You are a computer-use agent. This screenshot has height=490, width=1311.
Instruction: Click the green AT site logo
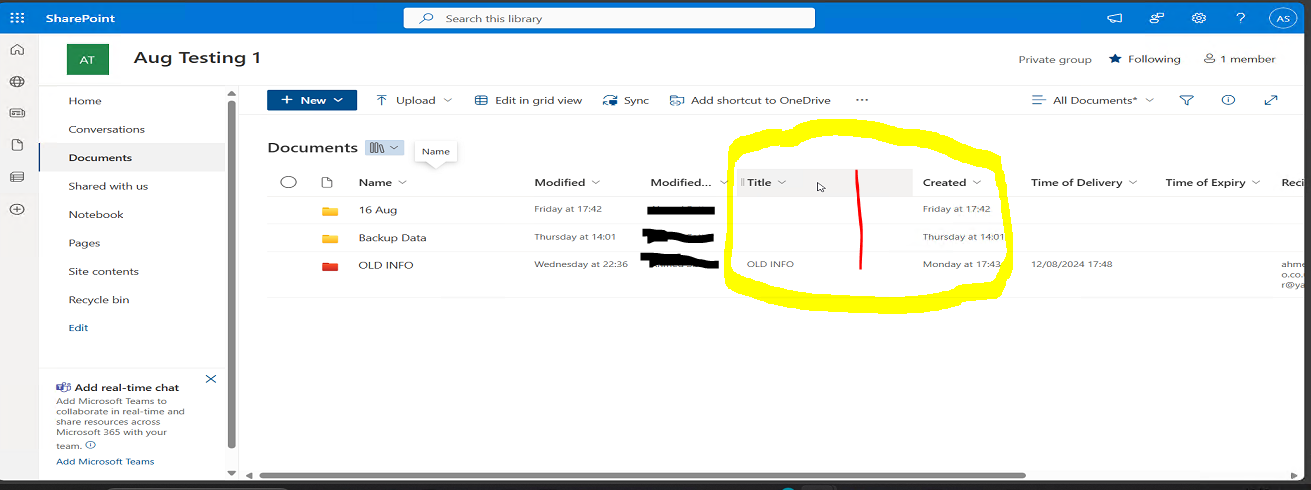click(88, 60)
